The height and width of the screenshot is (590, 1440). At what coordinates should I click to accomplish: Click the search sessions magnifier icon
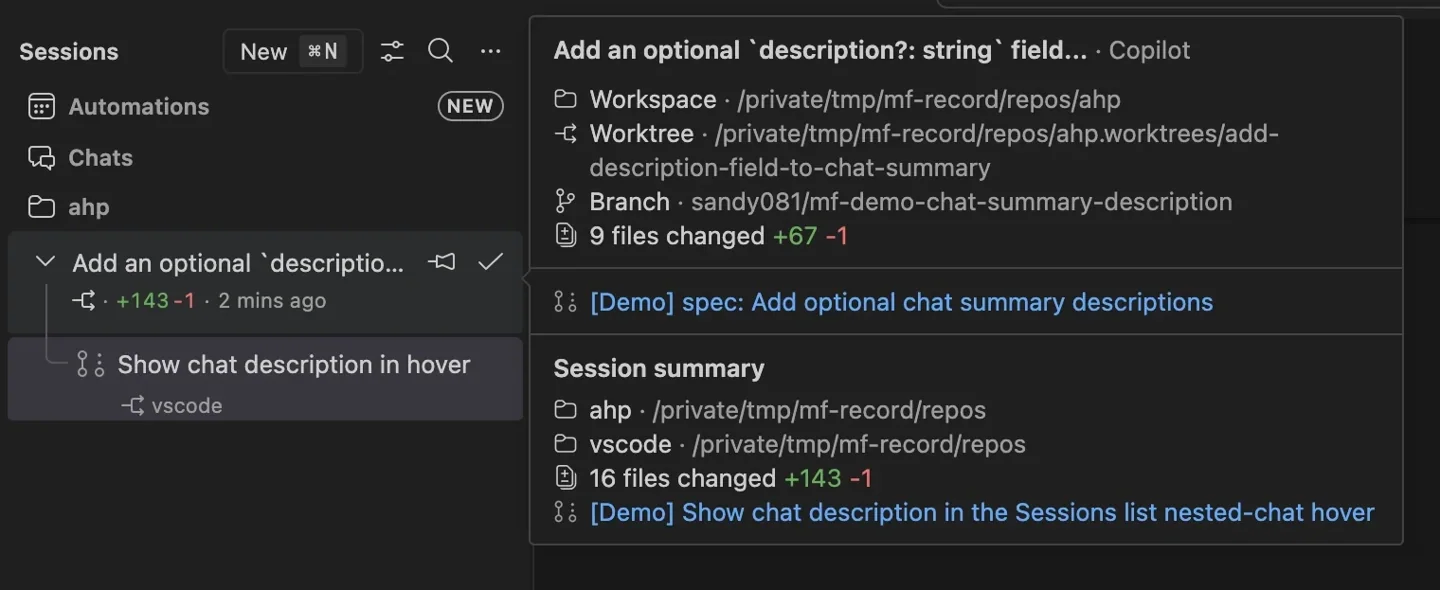[440, 51]
